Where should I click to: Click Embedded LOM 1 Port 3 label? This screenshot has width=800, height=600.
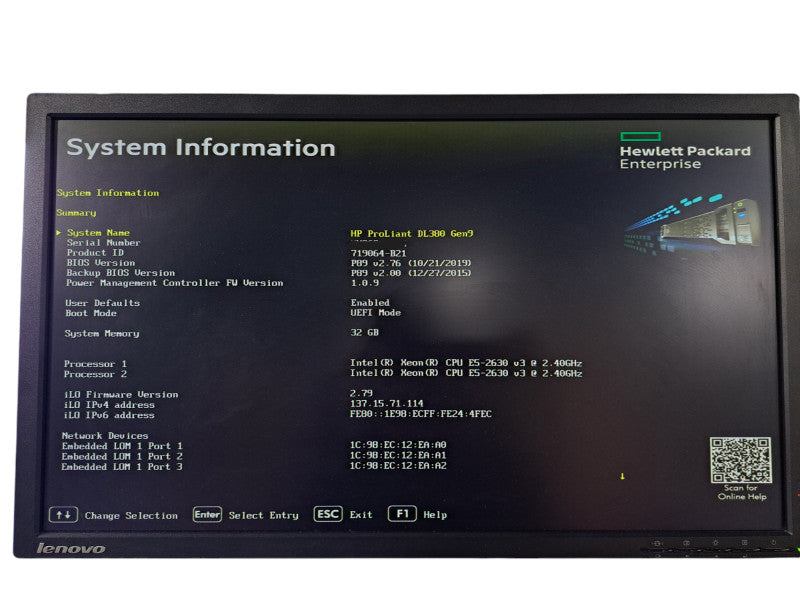pos(122,467)
